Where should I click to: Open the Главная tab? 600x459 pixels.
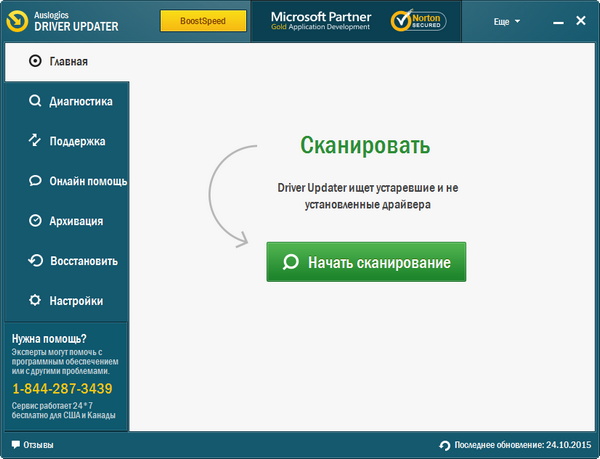[x=68, y=61]
